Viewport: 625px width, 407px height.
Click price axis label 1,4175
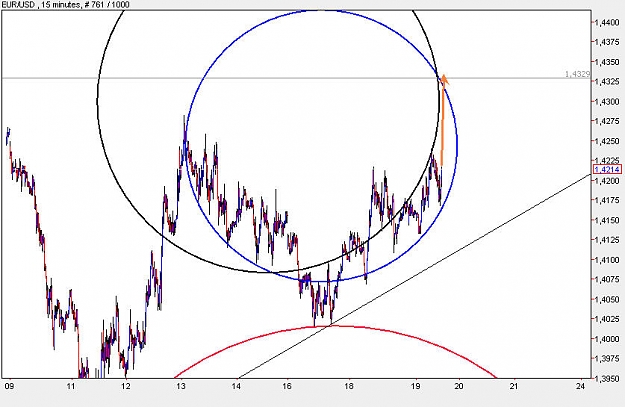pos(607,200)
